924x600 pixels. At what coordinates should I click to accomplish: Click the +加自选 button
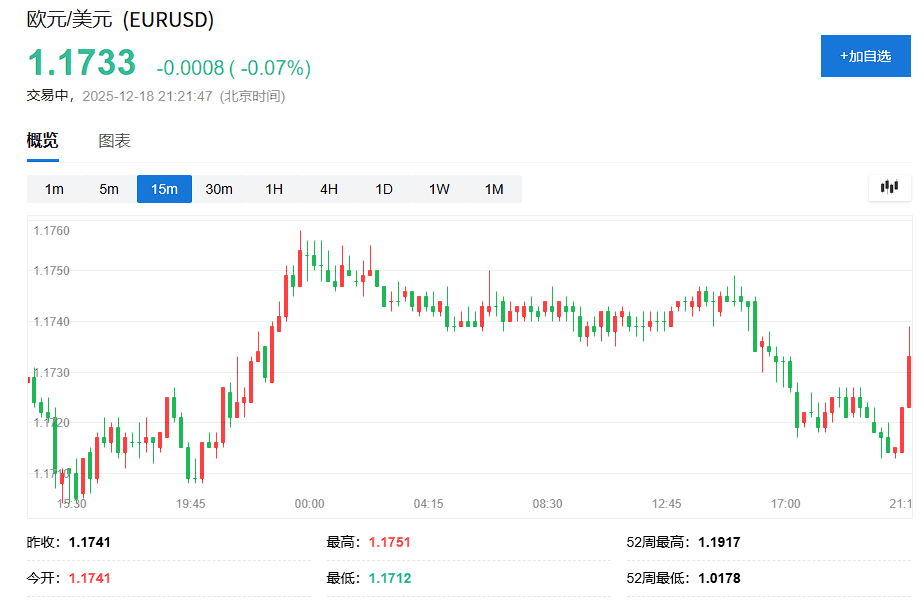865,56
